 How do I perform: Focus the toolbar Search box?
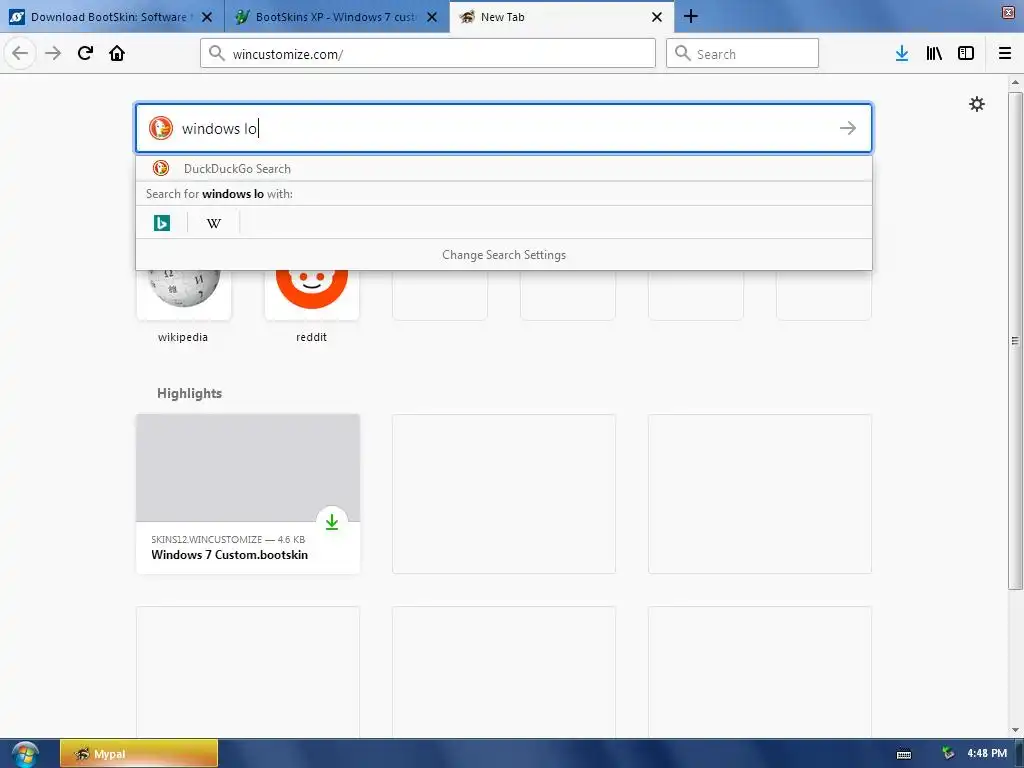click(x=742, y=54)
